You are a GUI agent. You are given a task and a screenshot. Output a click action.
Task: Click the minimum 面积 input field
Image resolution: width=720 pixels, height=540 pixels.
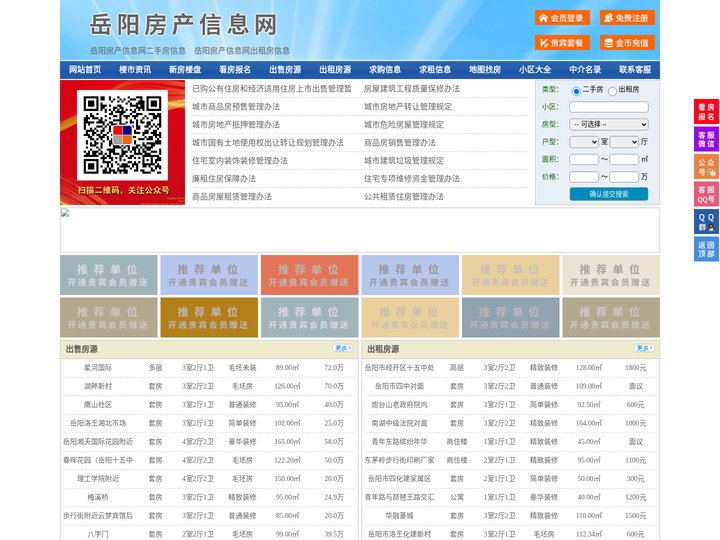584,159
